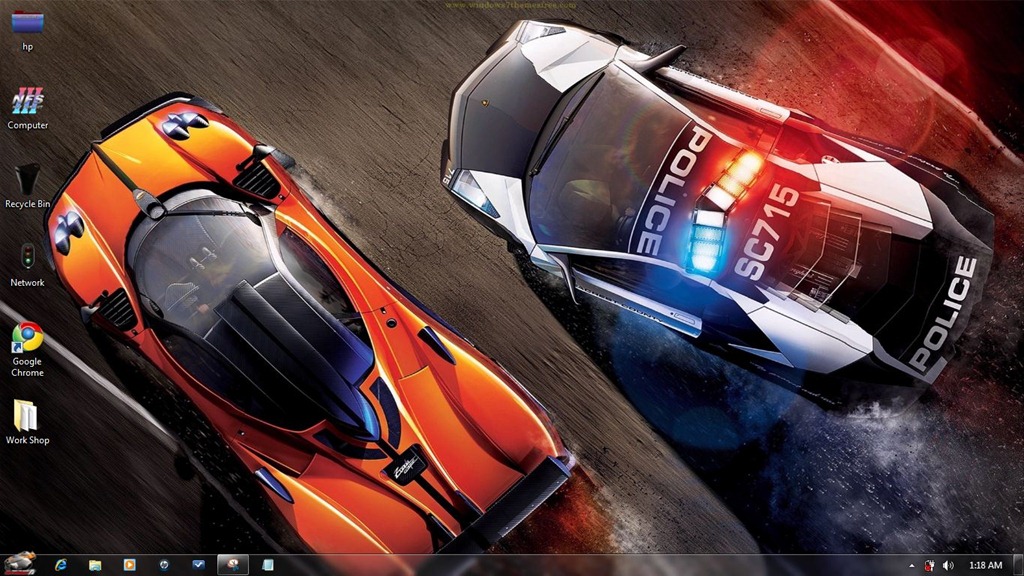Click the antivirus icon in the system tray
Image resolution: width=1024 pixels, height=576 pixels.
coord(929,567)
